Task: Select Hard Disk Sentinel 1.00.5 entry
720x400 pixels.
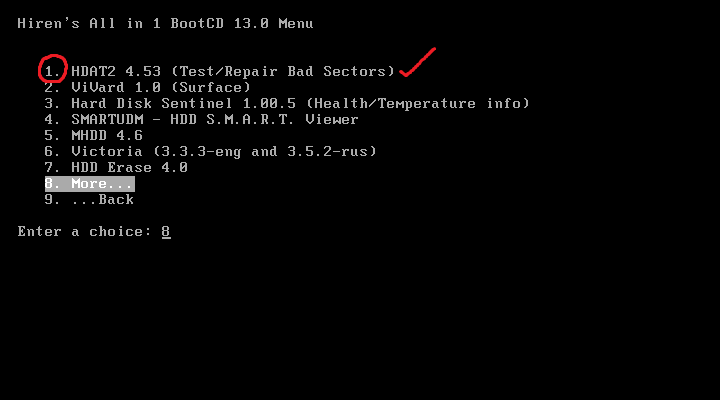Action: tap(300, 104)
